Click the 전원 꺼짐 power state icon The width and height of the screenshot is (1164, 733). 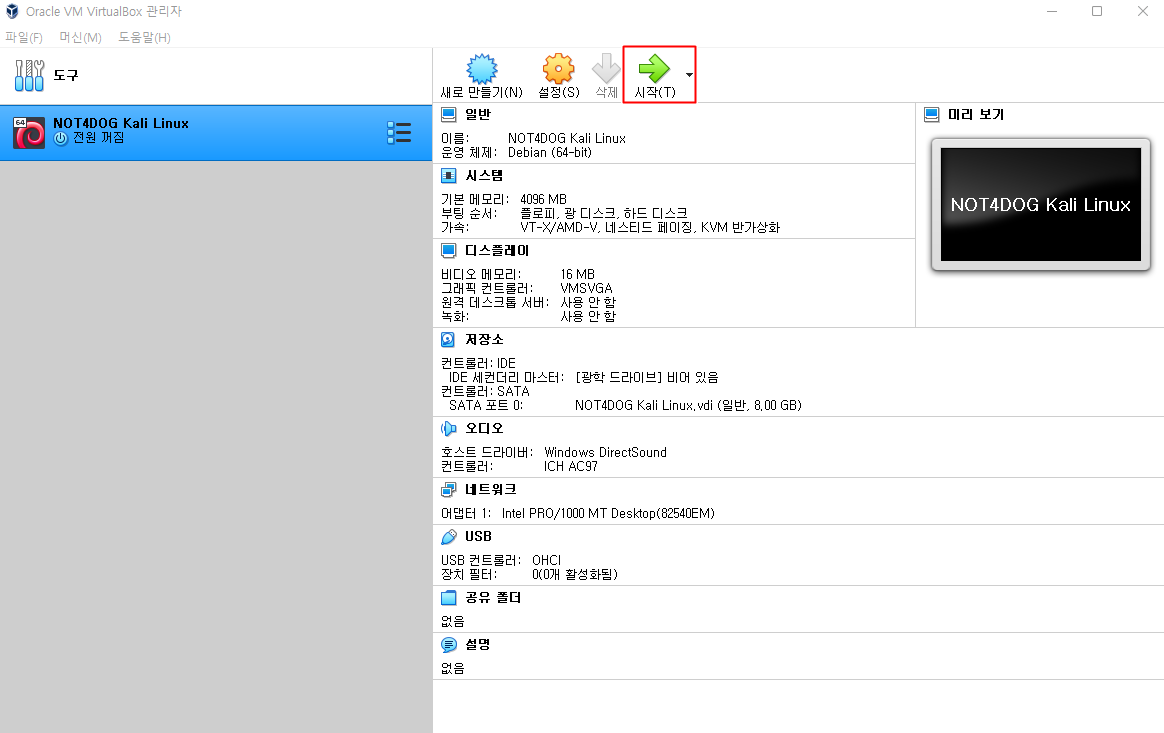tap(61, 138)
